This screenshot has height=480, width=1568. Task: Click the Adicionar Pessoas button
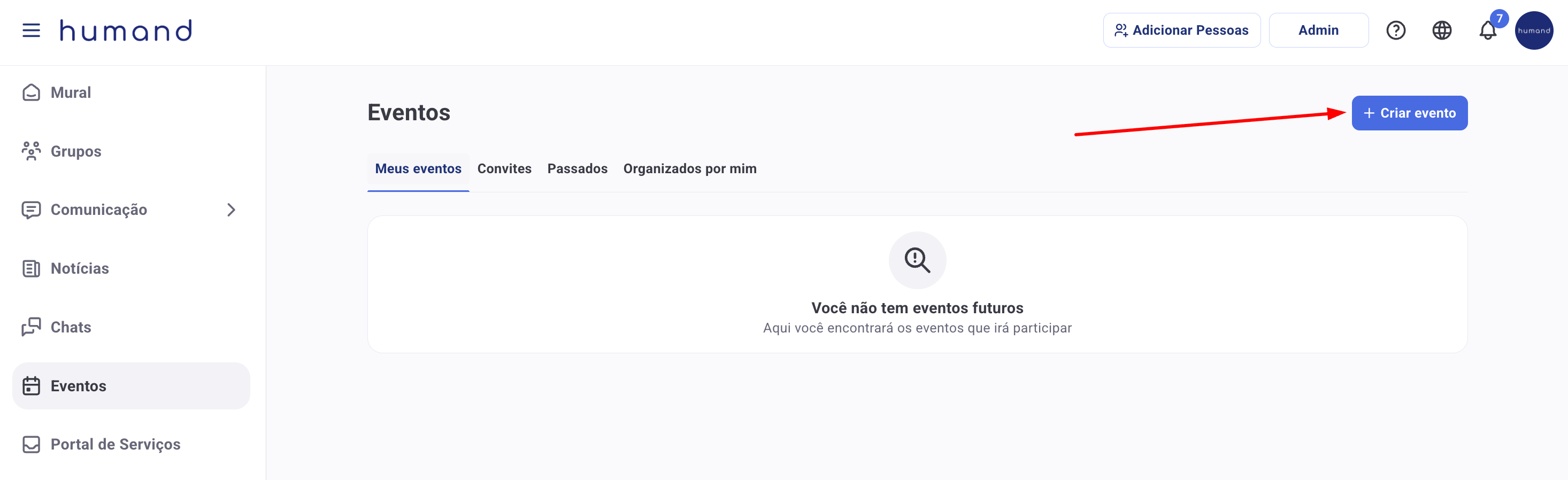tap(1181, 30)
